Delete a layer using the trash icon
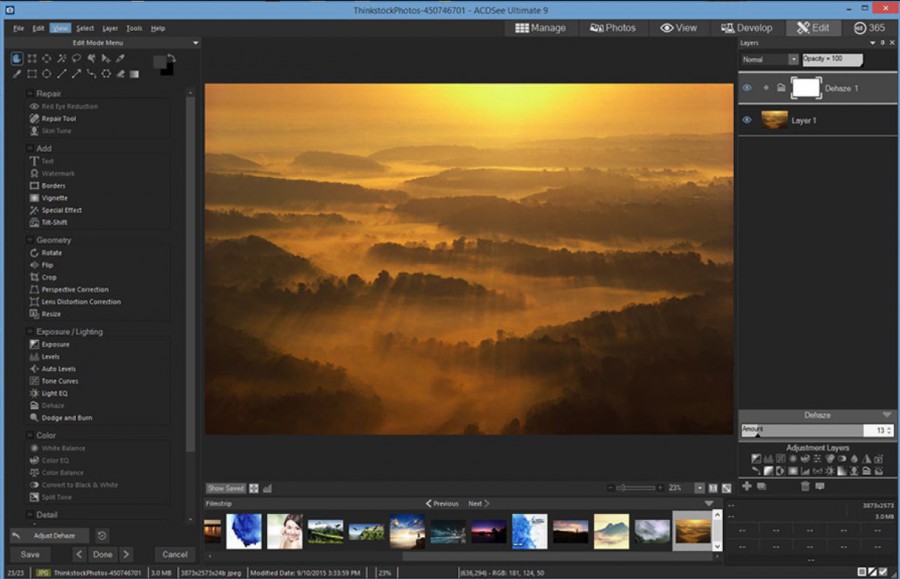This screenshot has width=900, height=579. [x=805, y=484]
